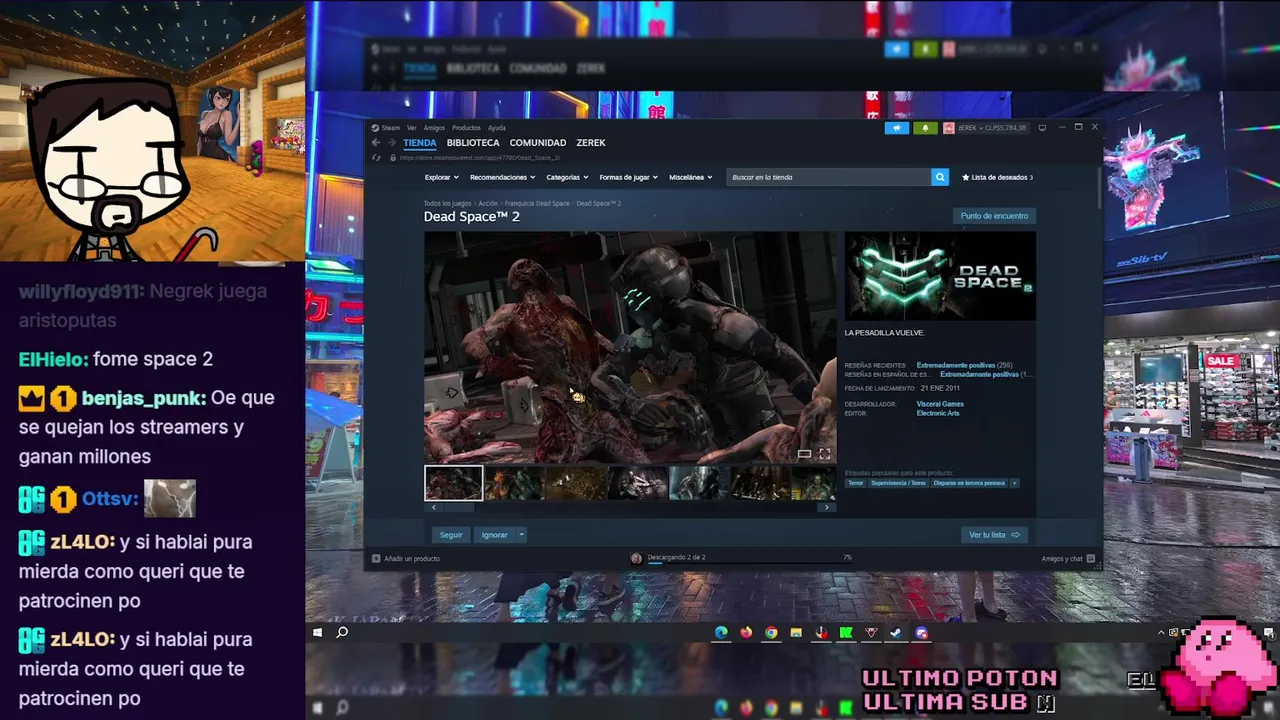
Task: Expand the Categorías dropdown
Action: click(567, 177)
